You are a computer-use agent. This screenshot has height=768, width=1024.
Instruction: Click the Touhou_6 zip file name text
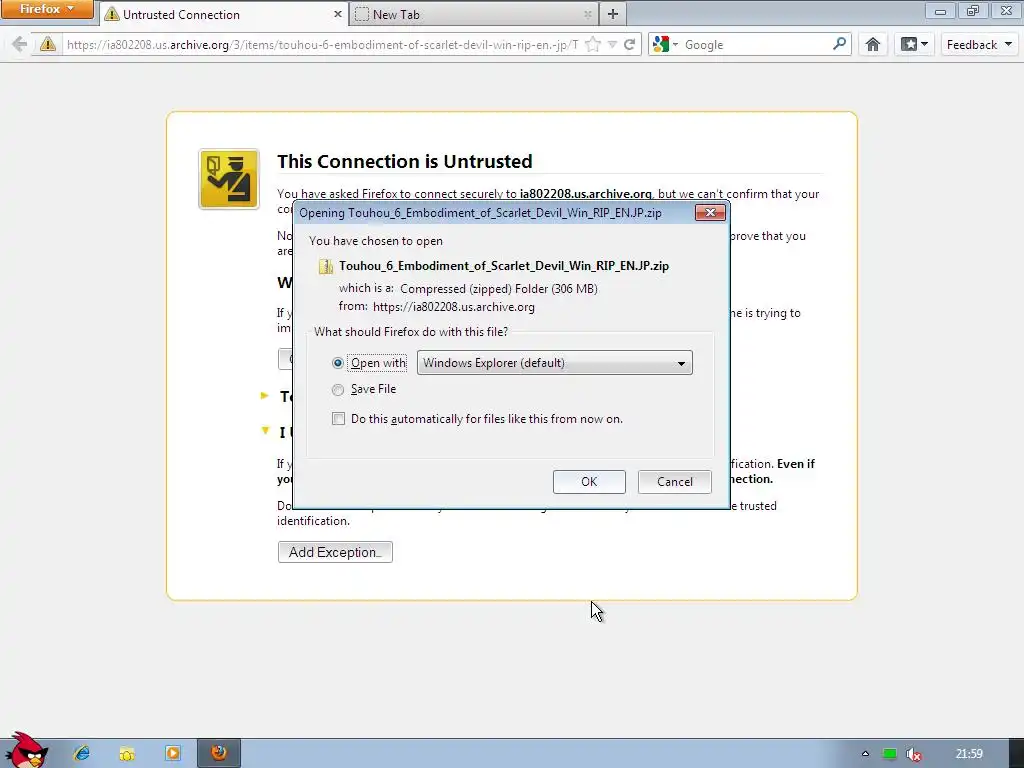[504, 266]
